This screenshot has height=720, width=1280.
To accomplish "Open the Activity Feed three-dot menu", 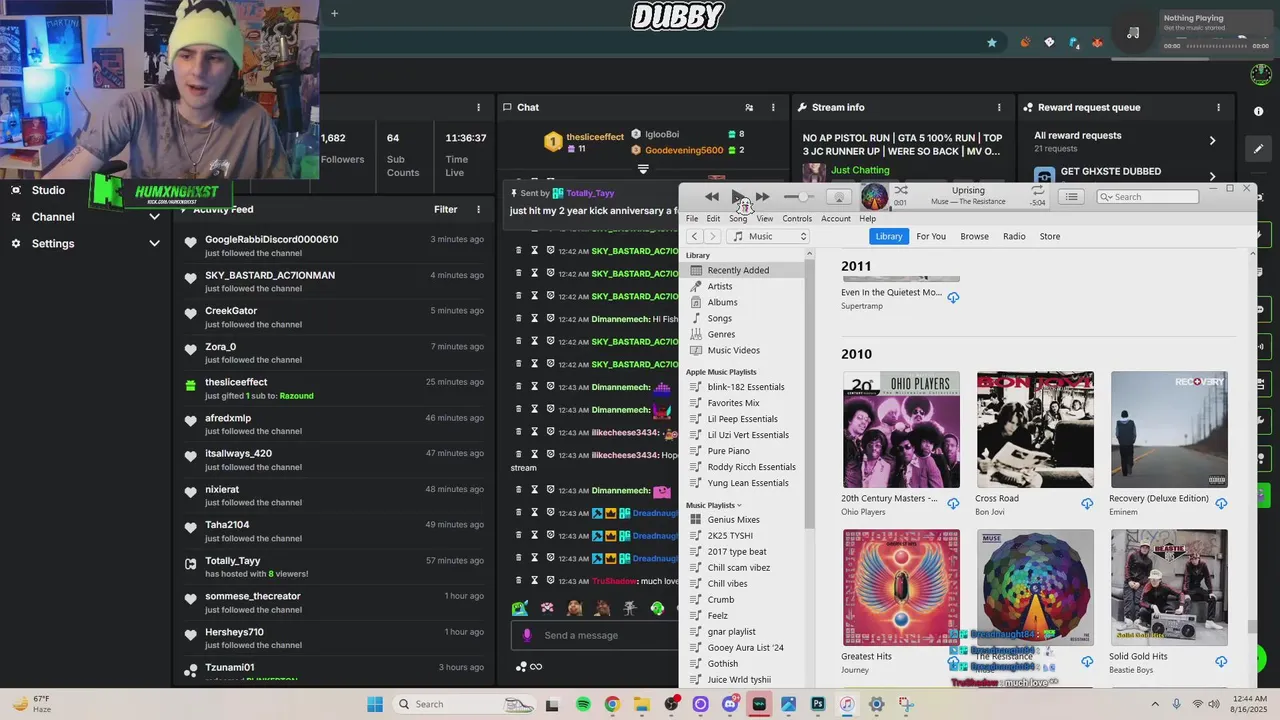I will [478, 209].
